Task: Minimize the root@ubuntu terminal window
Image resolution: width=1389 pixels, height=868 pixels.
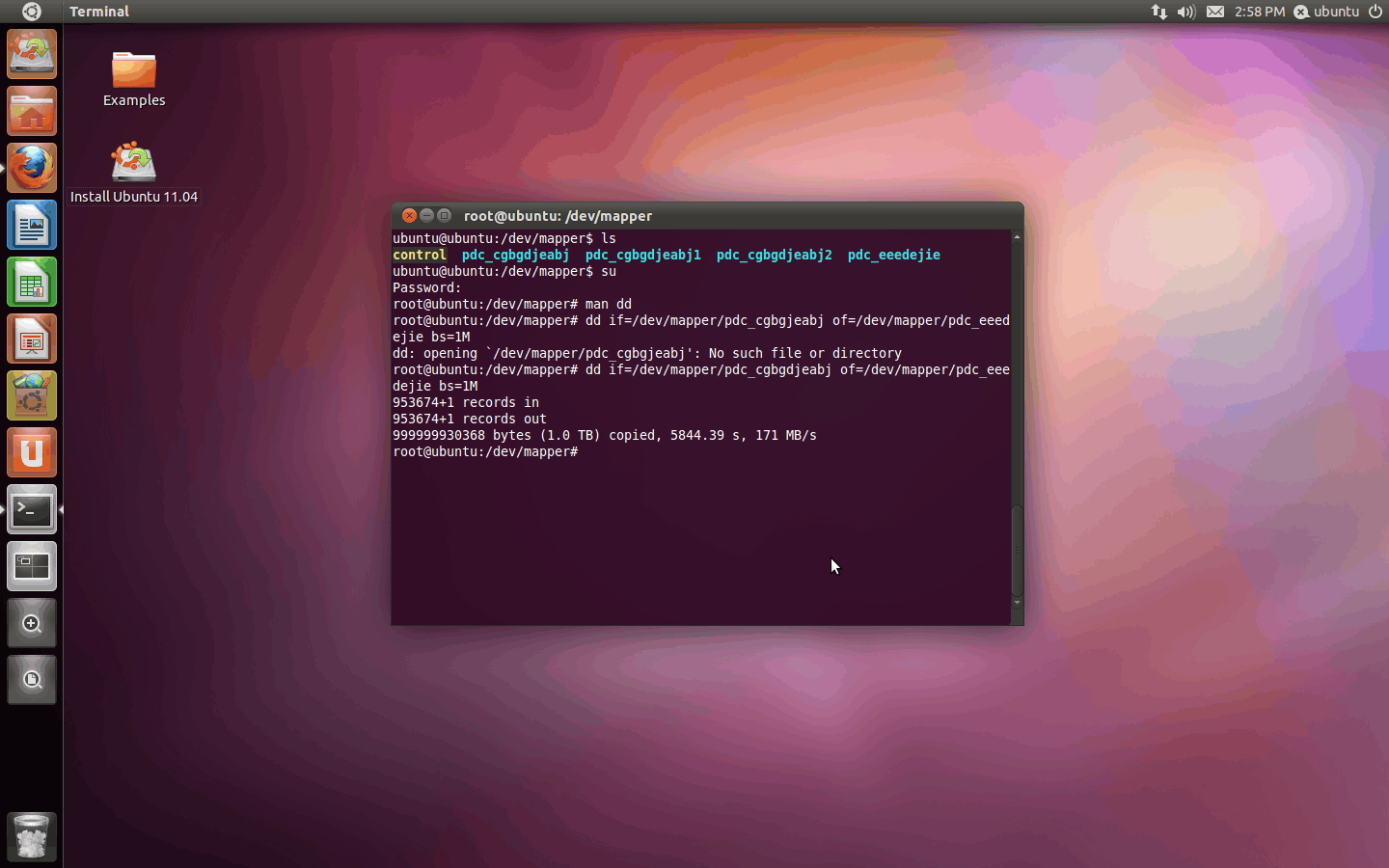Action: click(426, 215)
